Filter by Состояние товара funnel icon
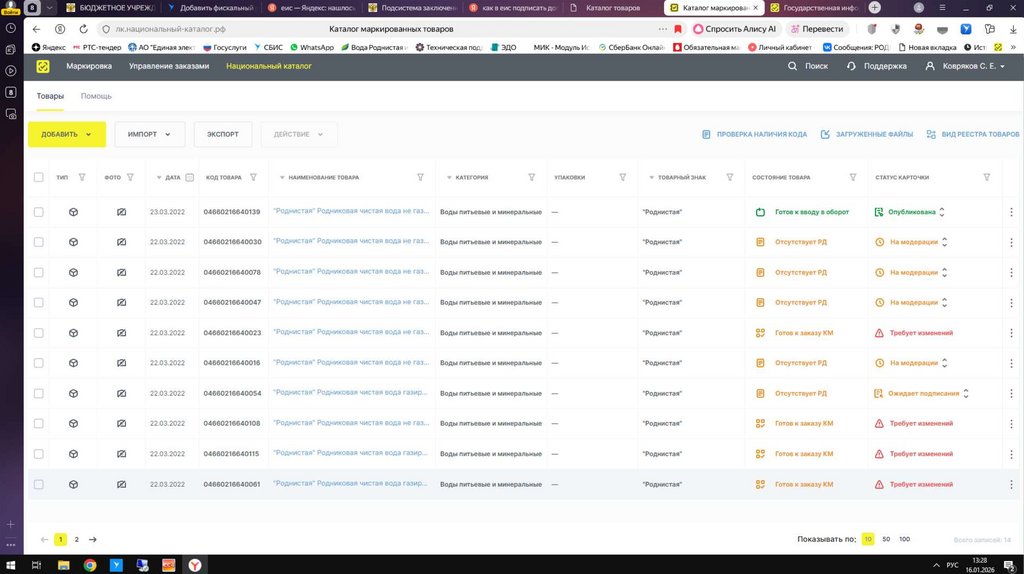Screen dimensions: 1024x574 (x=852, y=177)
